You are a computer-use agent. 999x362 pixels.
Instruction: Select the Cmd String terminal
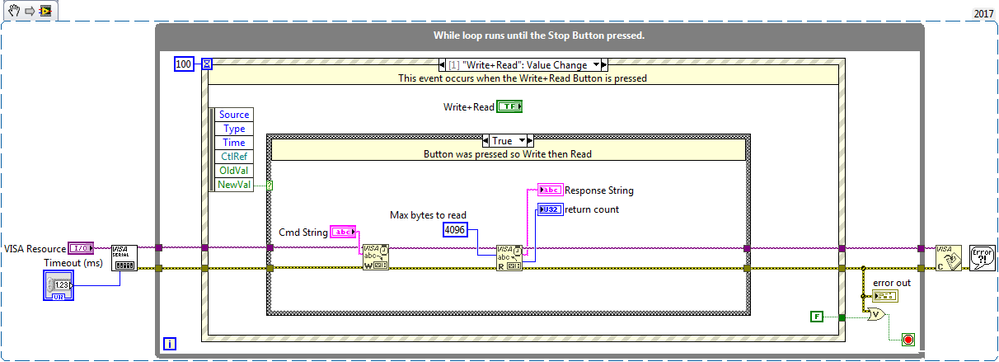[x=342, y=233]
